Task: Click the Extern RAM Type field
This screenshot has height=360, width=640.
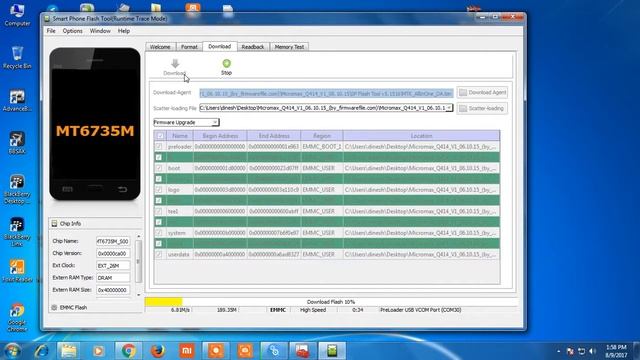Action: coord(113,278)
